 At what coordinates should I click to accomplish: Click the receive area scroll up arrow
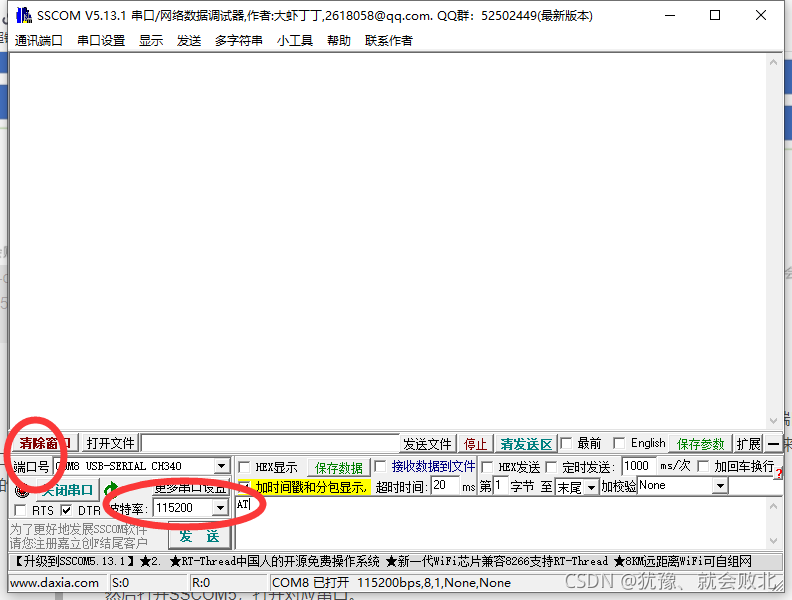pyautogui.click(x=773, y=62)
